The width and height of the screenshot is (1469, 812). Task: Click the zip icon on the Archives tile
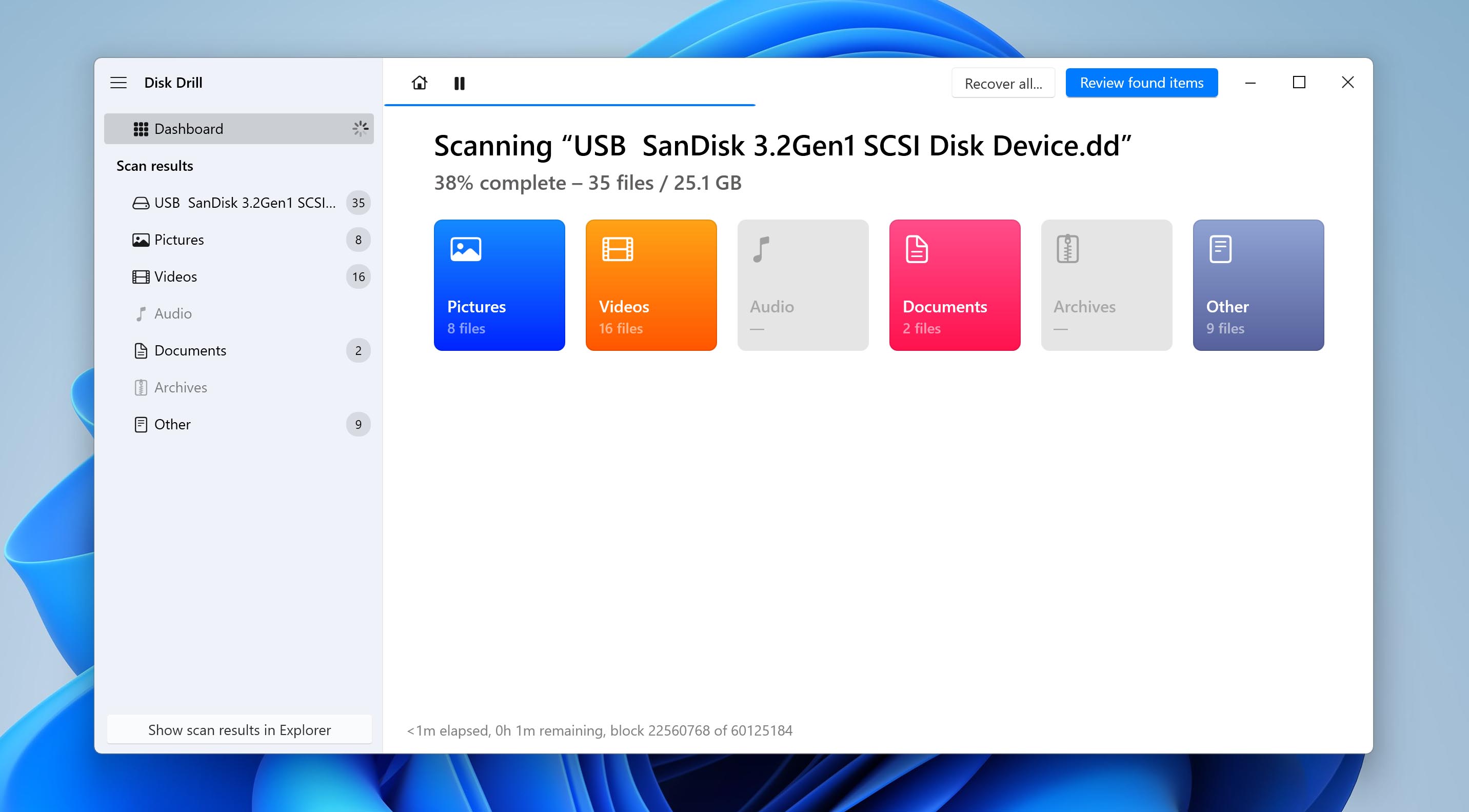[x=1067, y=249]
